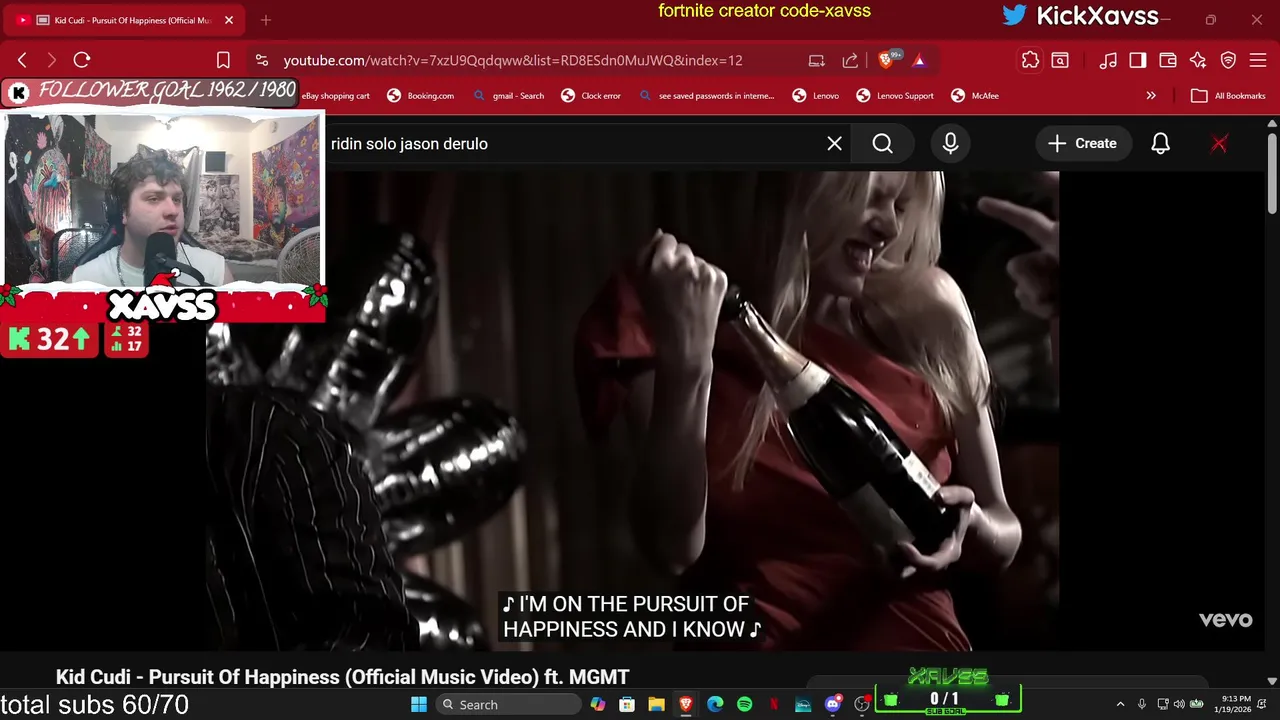Open File Explorer from the taskbar
The width and height of the screenshot is (1280, 720).
coord(656,704)
